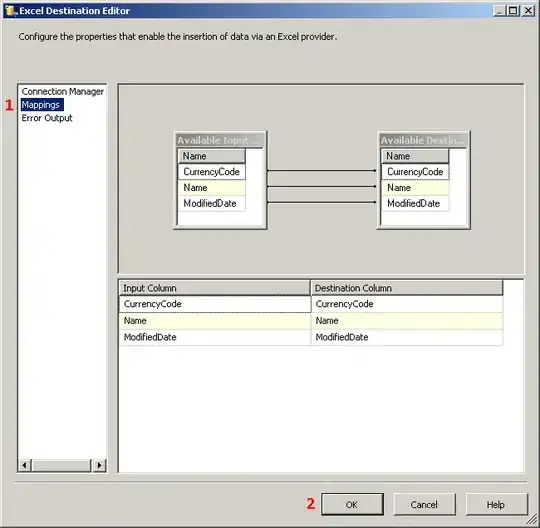540x528 pixels.
Task: Select ModifiedDate in Available Destination Columns
Action: [x=415, y=203]
